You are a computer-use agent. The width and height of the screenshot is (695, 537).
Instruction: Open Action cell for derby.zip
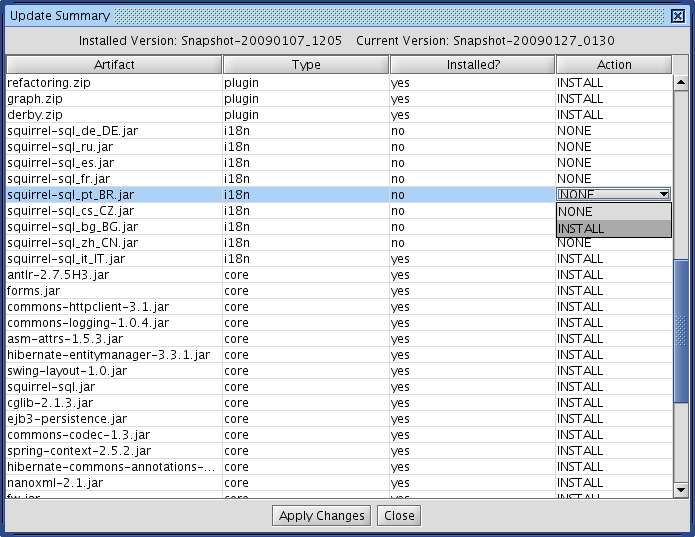[613, 115]
